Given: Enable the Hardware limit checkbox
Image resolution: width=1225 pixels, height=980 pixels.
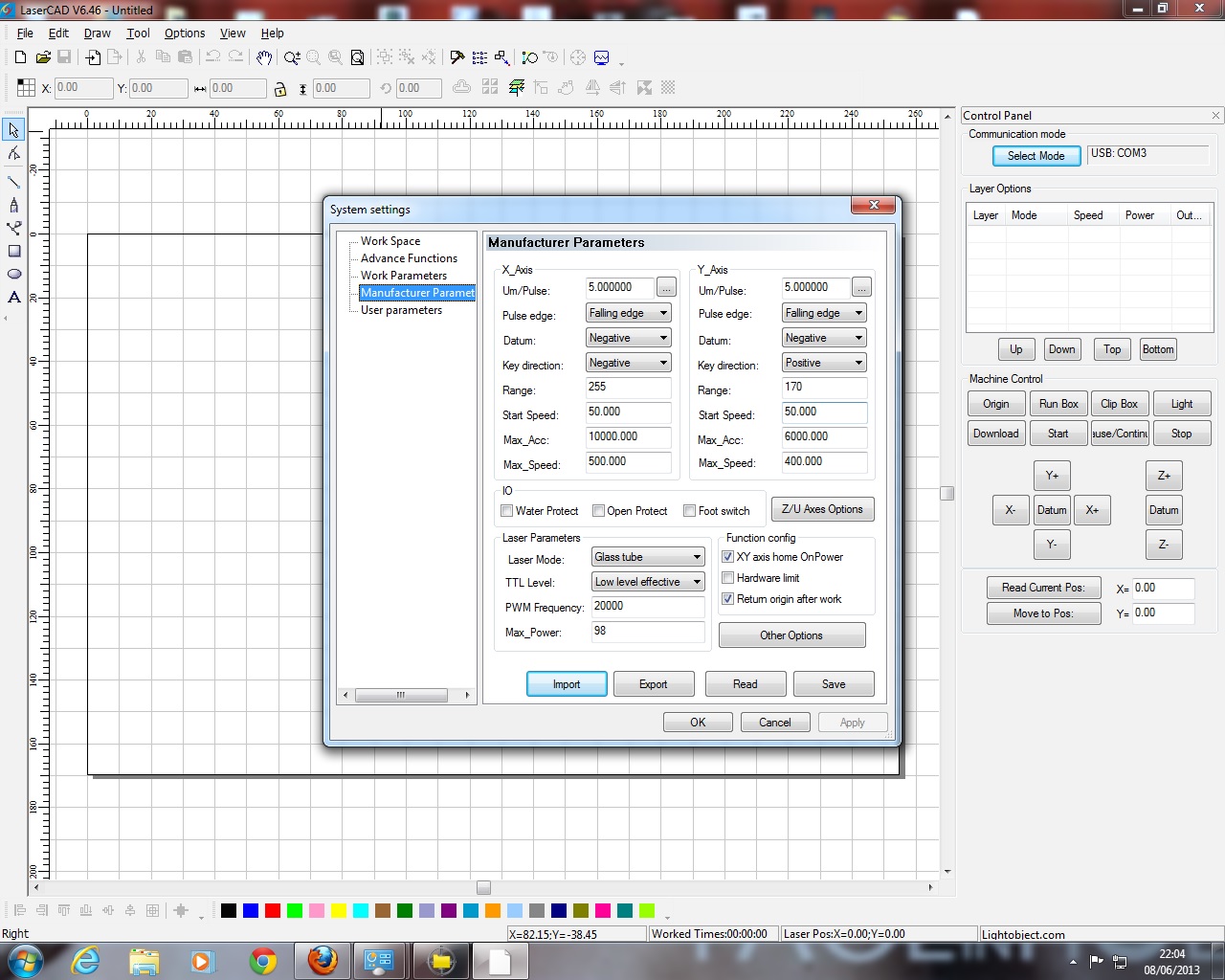Looking at the screenshot, I should pyautogui.click(x=728, y=578).
